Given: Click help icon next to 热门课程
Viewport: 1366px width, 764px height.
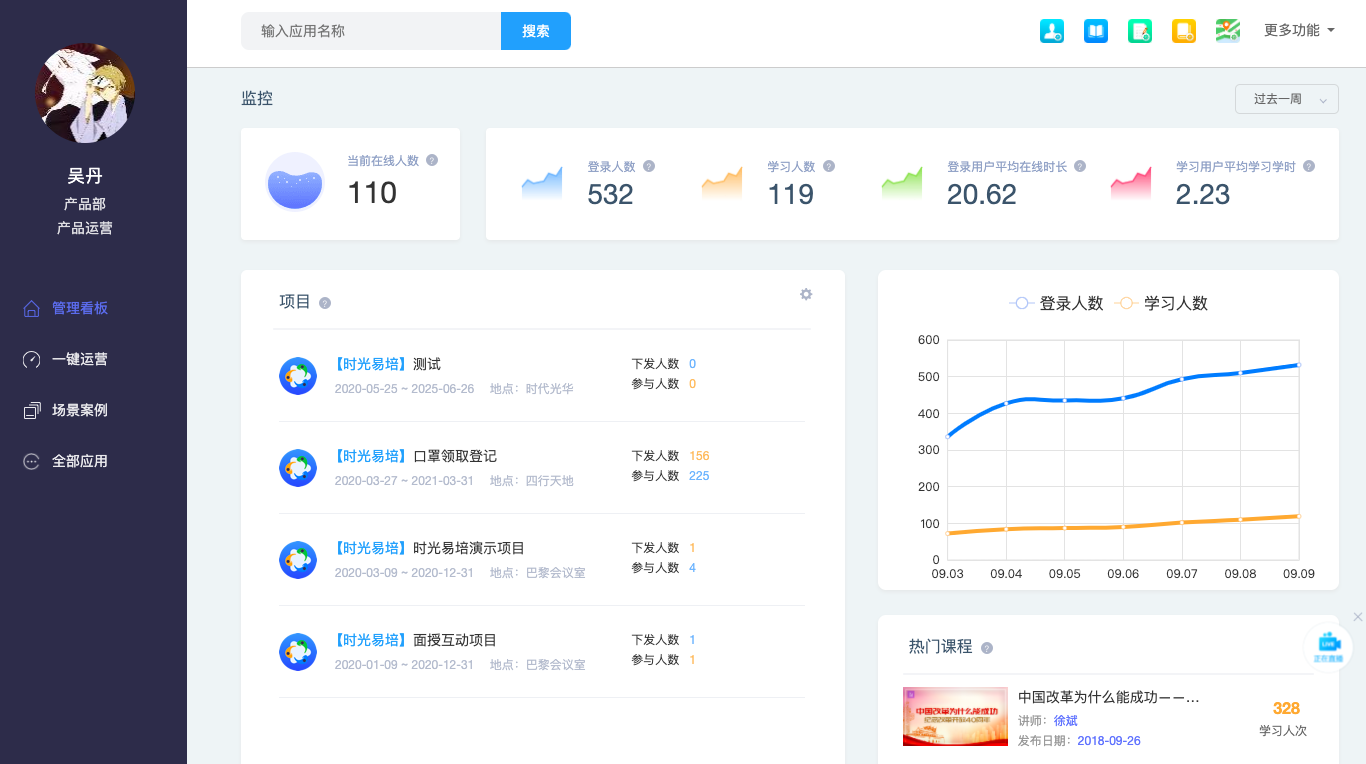Looking at the screenshot, I should point(987,648).
